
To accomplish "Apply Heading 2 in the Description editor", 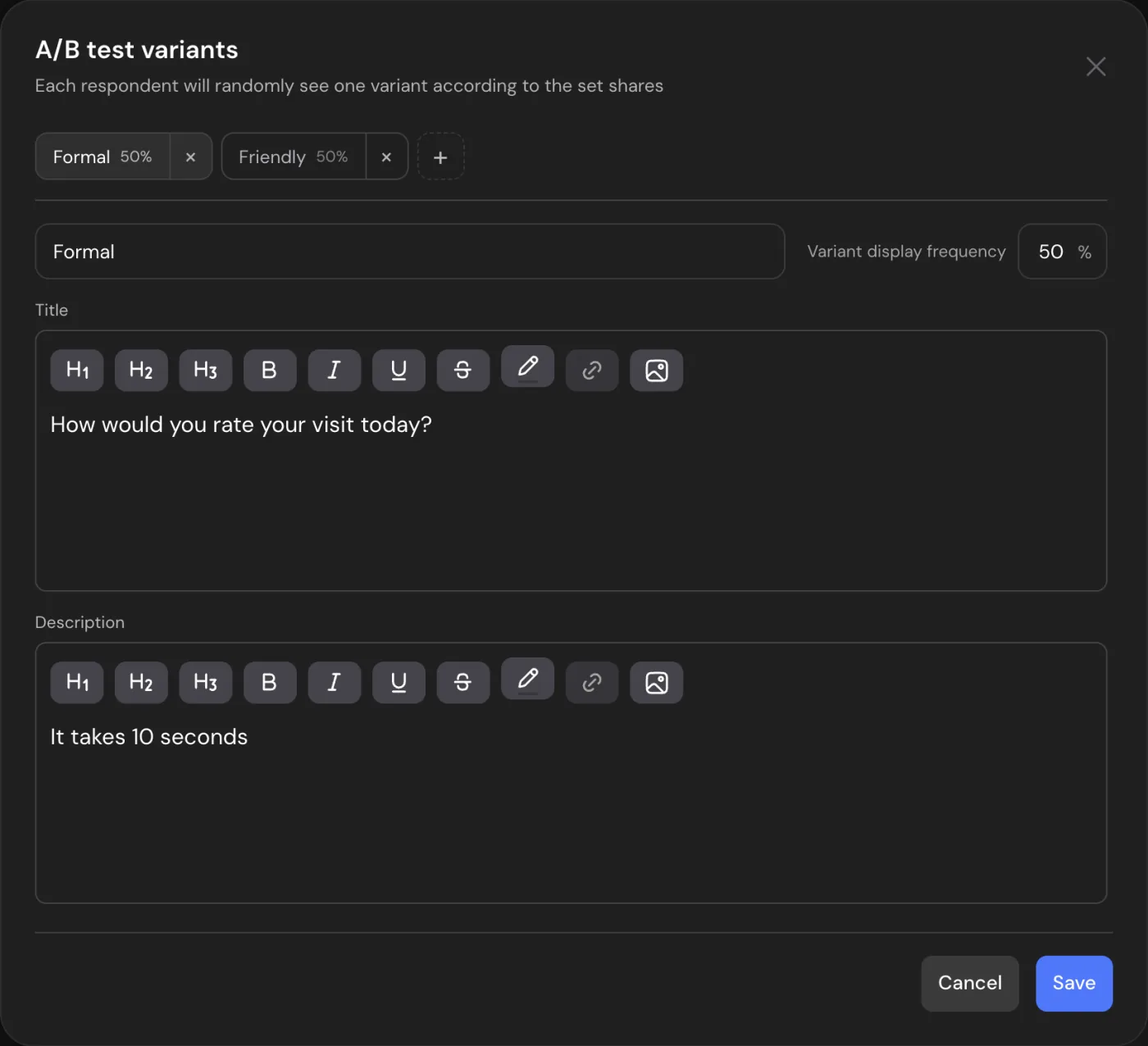I will (141, 683).
